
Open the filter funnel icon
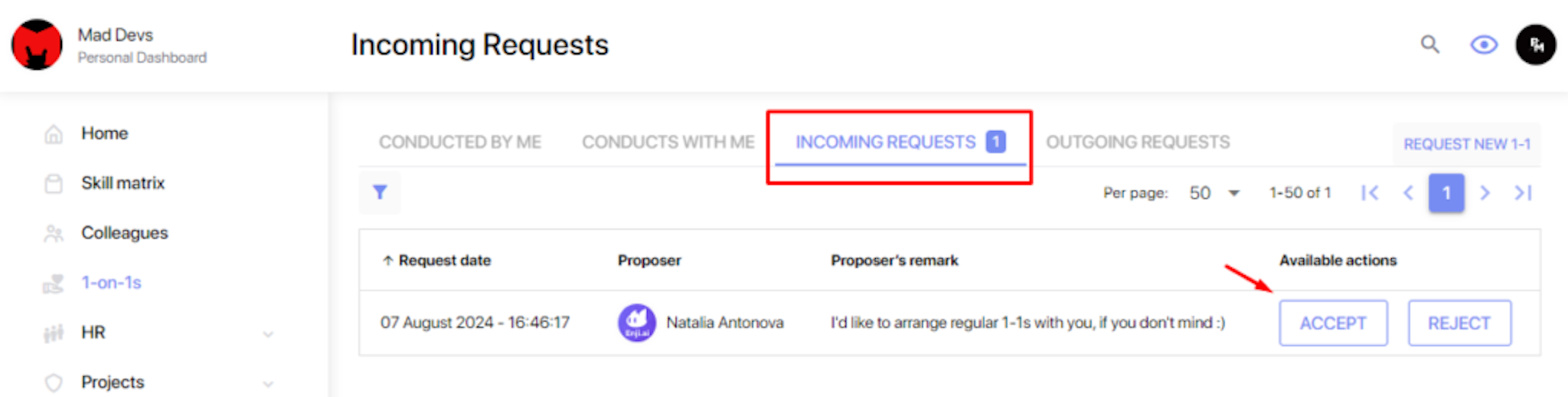point(380,192)
